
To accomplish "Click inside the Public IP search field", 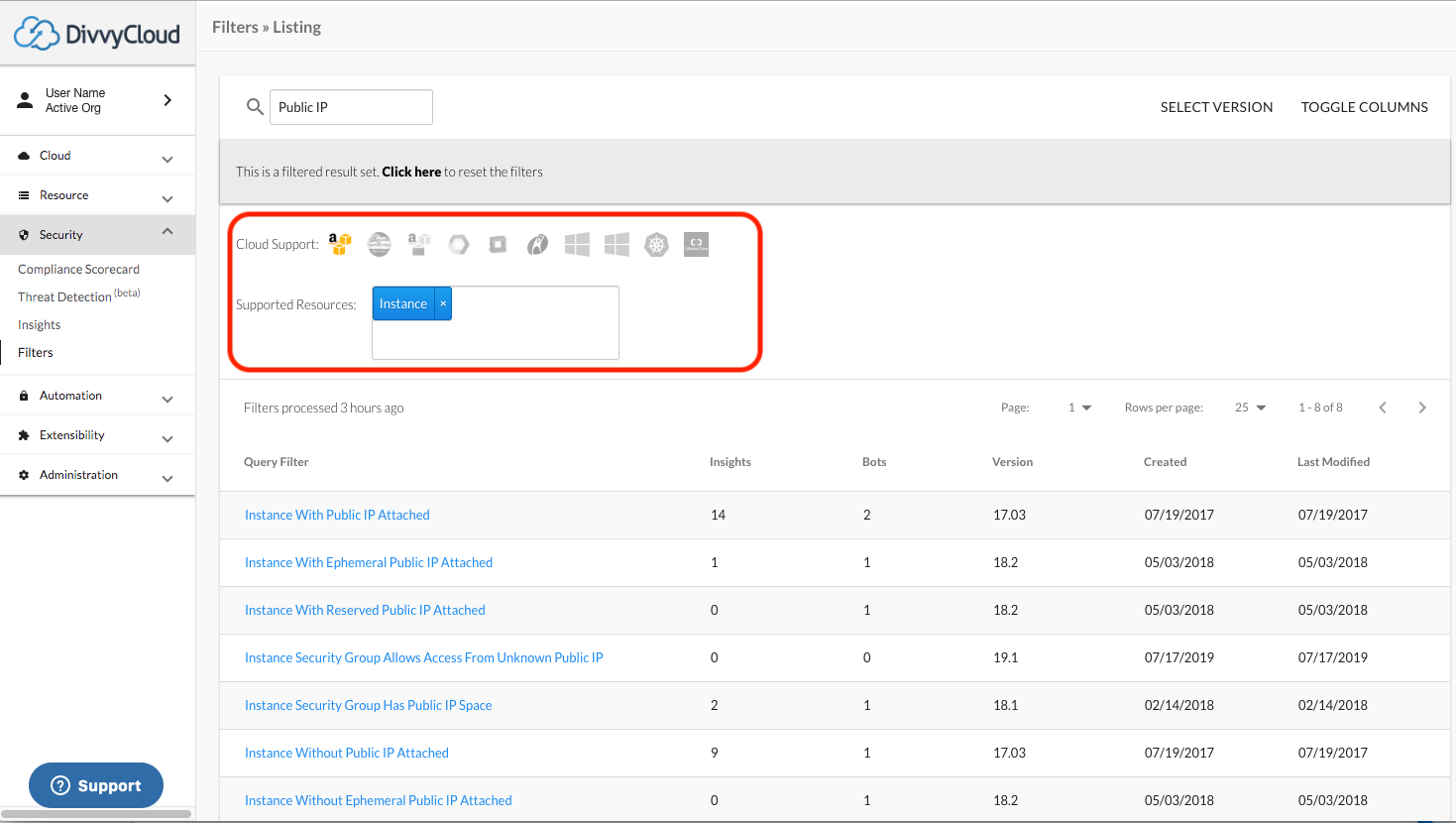I will click(x=351, y=107).
